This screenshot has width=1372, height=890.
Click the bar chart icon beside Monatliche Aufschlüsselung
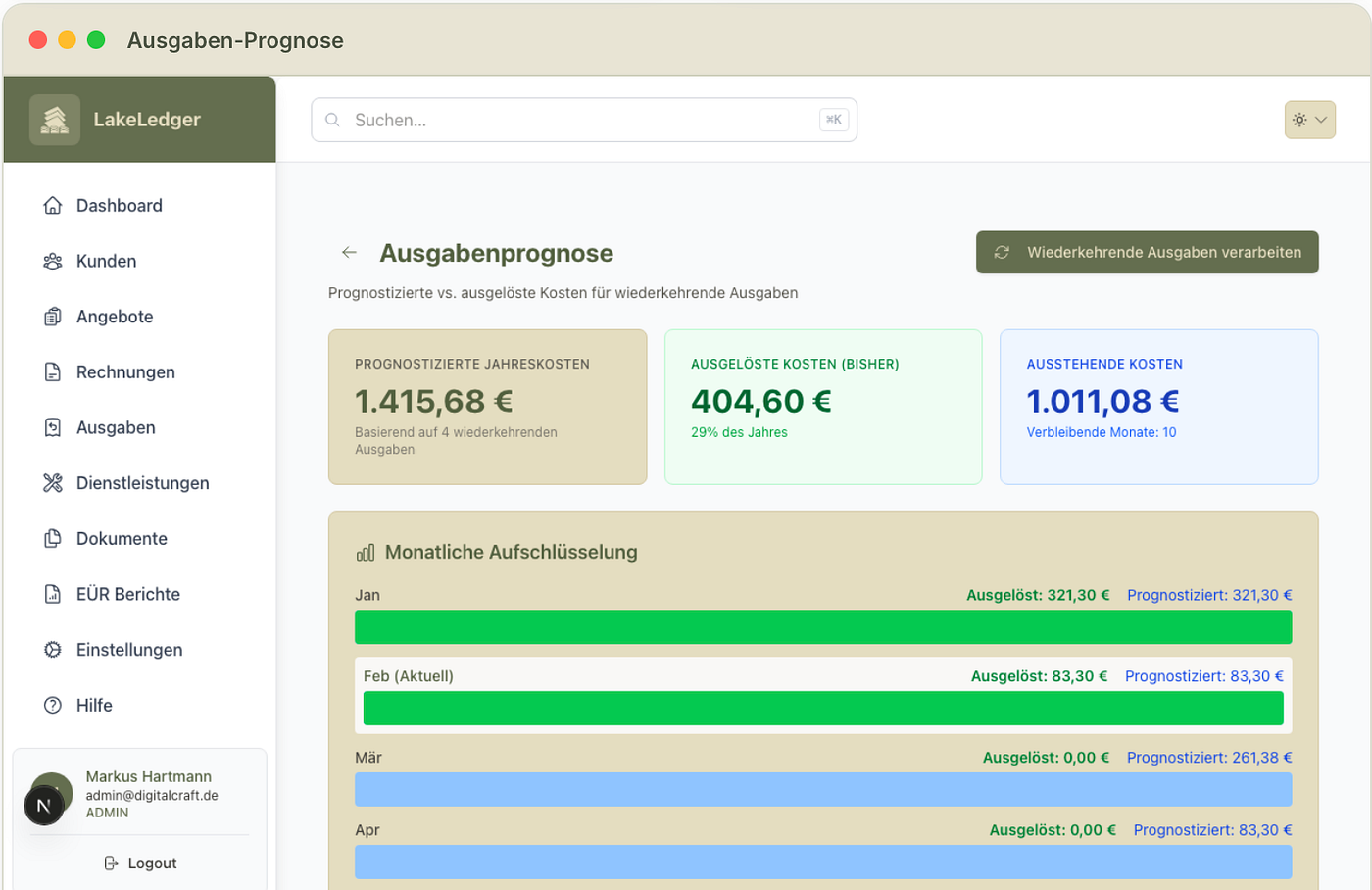click(366, 553)
